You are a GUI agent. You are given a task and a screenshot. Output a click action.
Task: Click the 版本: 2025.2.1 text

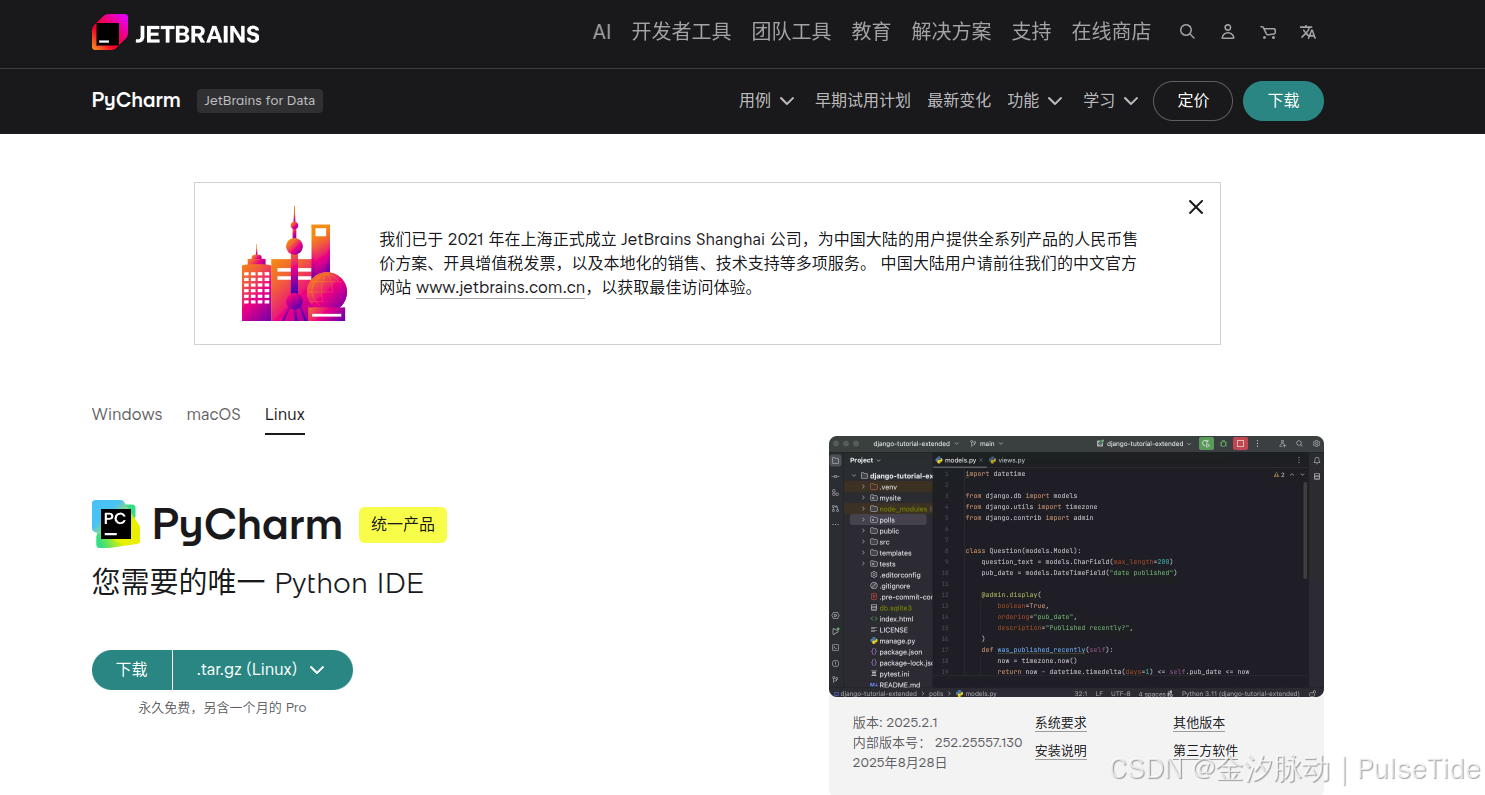click(x=895, y=723)
